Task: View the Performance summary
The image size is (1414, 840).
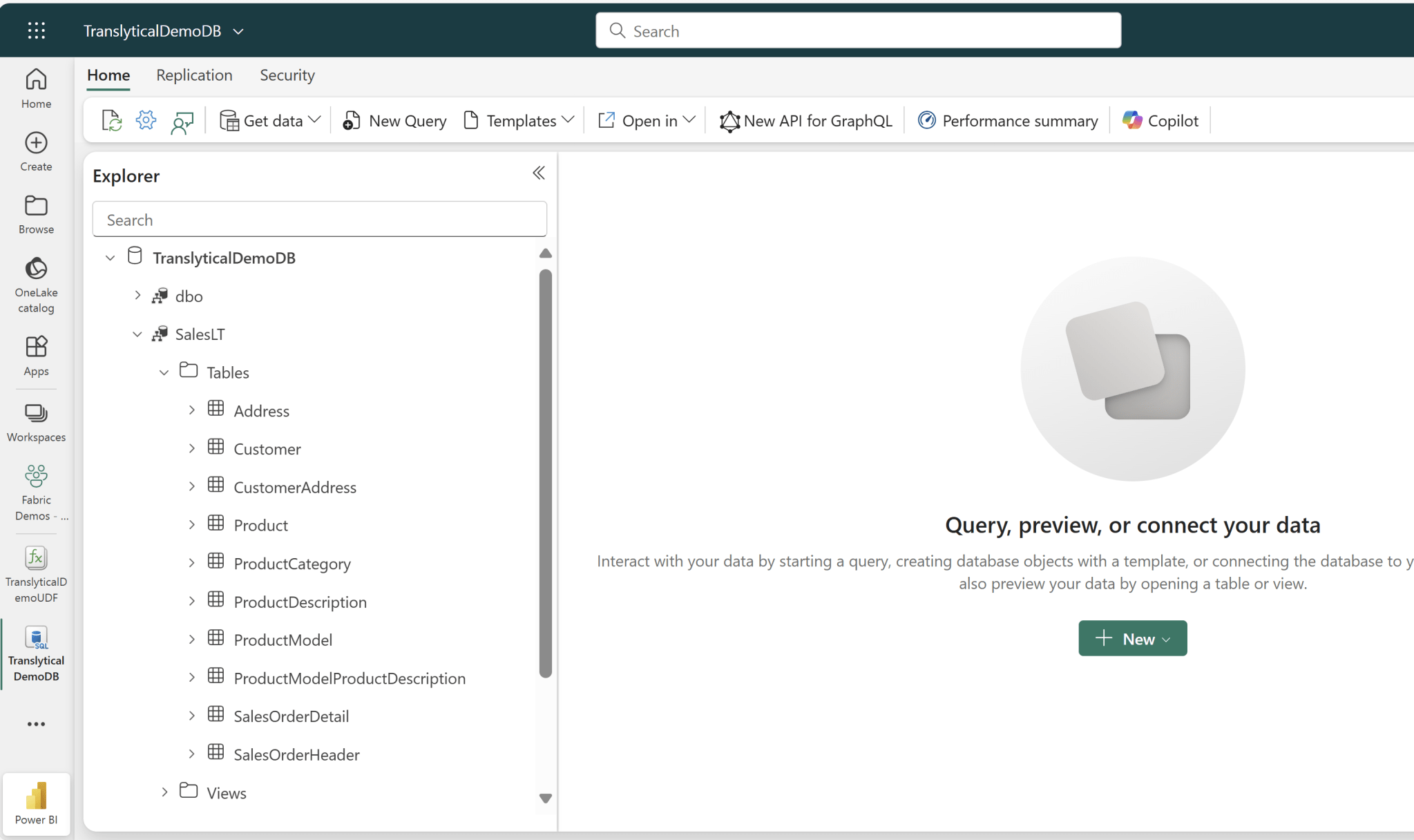Action: coord(1006,120)
